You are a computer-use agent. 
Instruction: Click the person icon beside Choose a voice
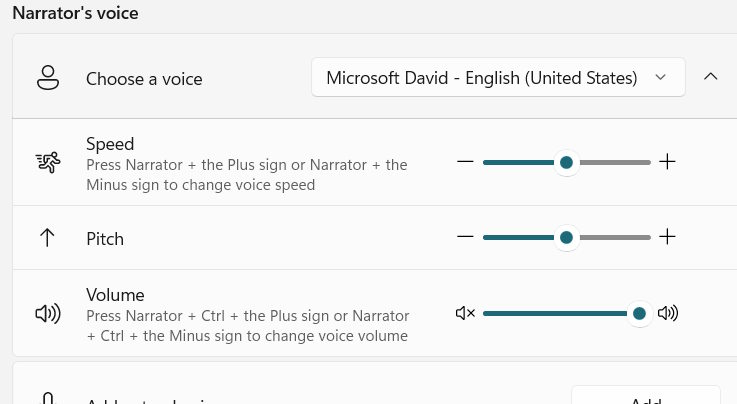(x=47, y=78)
